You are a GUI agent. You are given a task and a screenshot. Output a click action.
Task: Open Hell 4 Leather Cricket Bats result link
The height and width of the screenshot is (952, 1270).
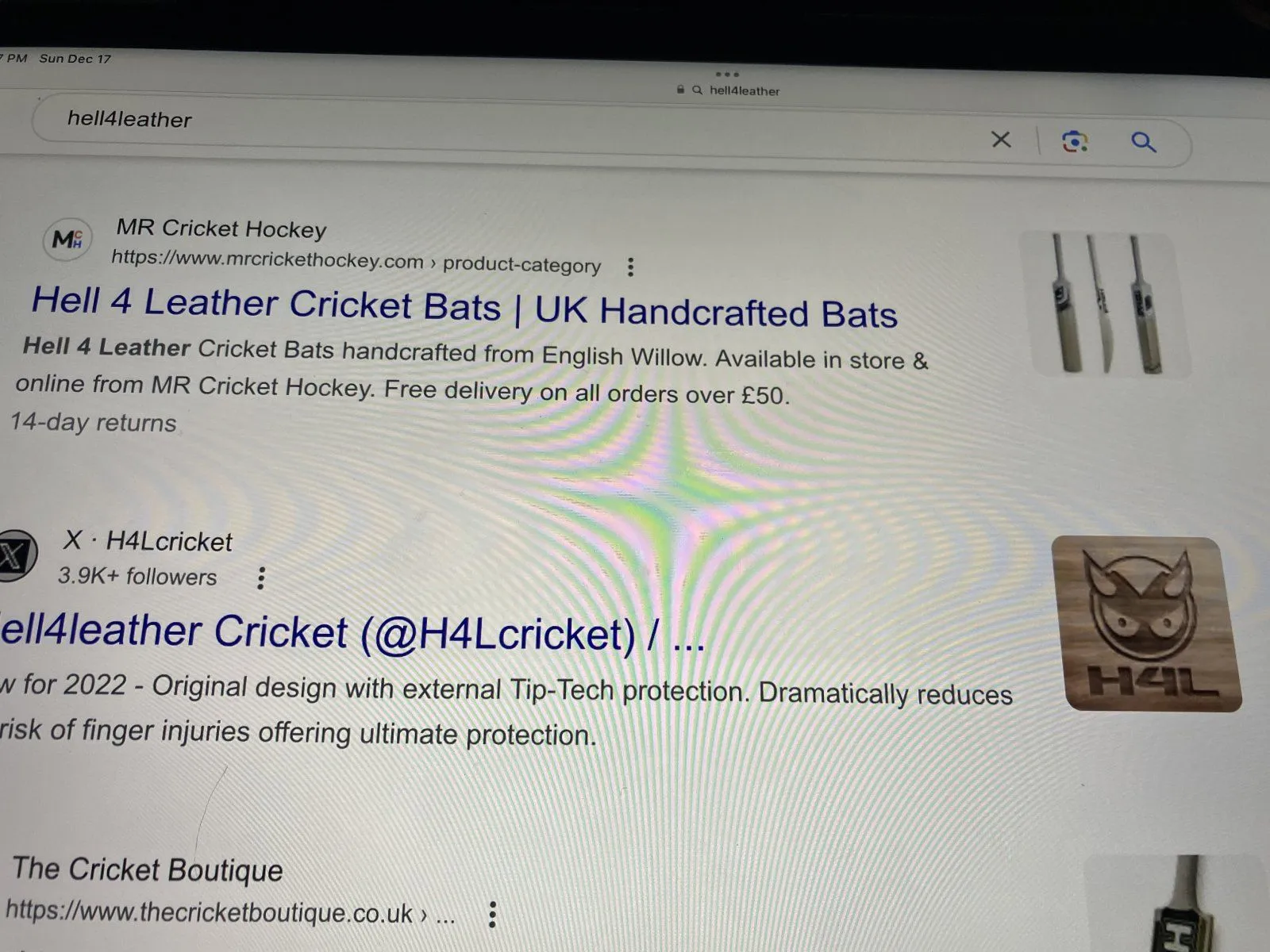coord(464,307)
